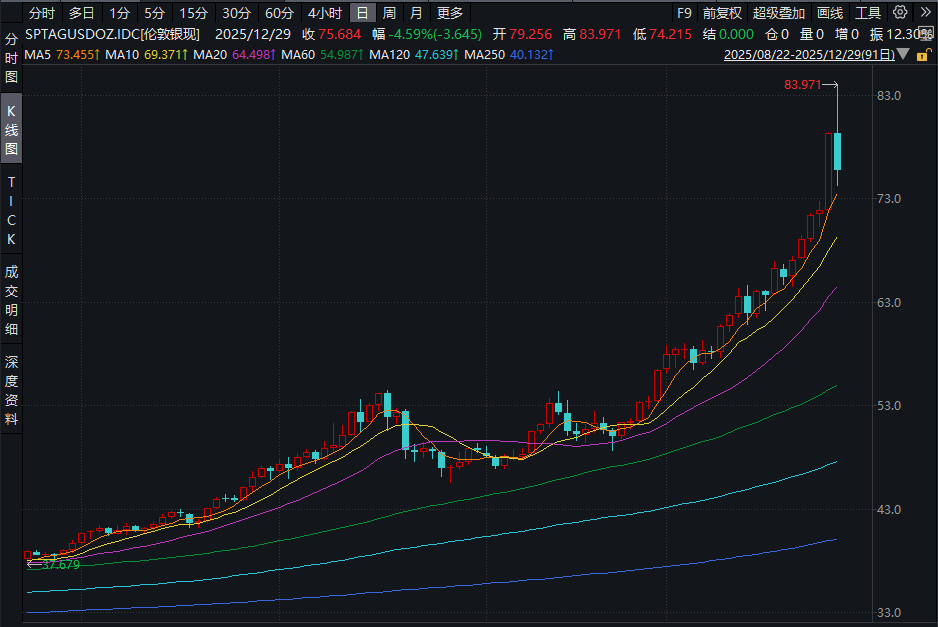Switch to the 30分 chart period

(x=236, y=13)
